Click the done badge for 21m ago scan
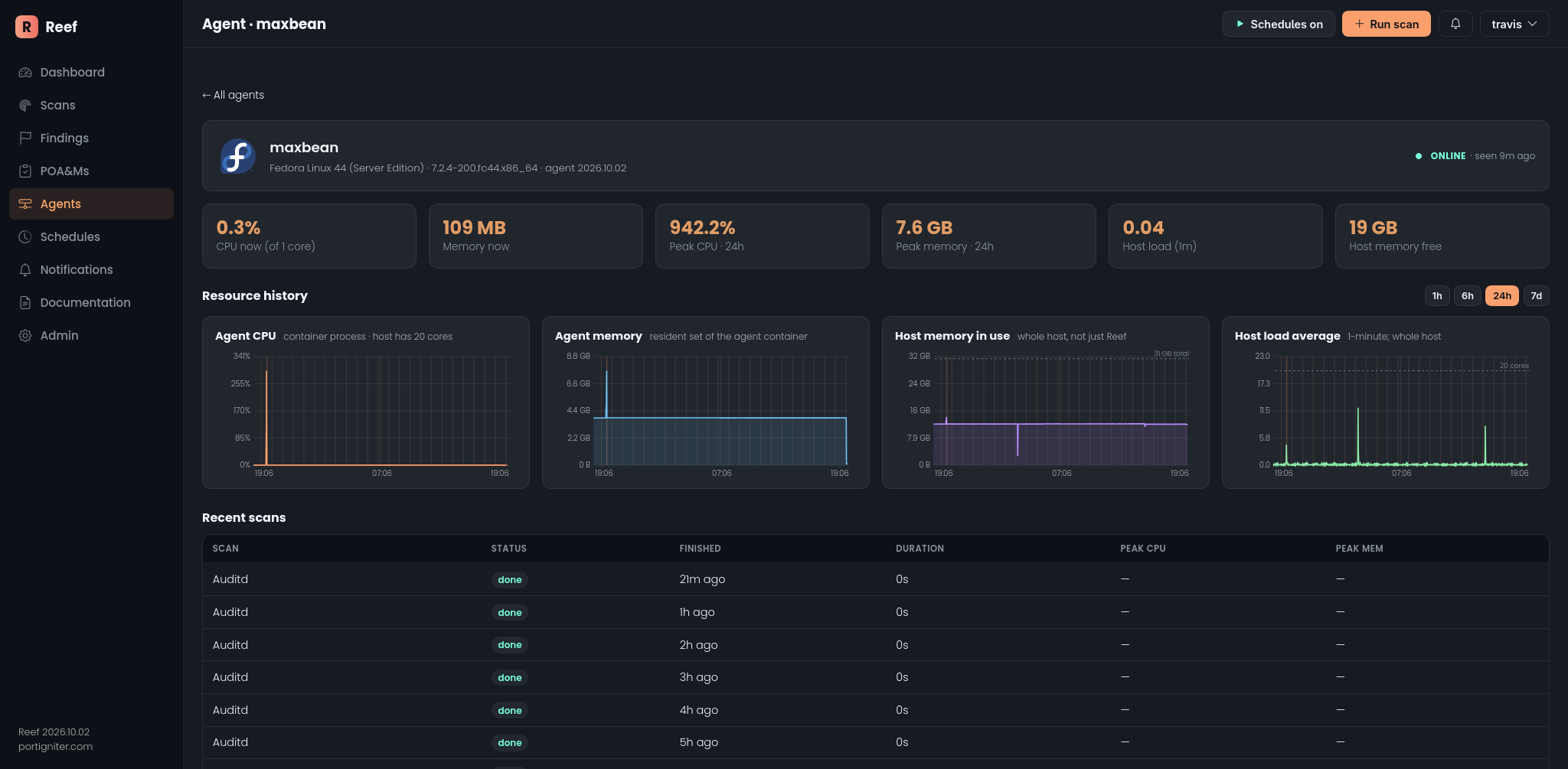This screenshot has height=769, width=1568. tap(510, 580)
